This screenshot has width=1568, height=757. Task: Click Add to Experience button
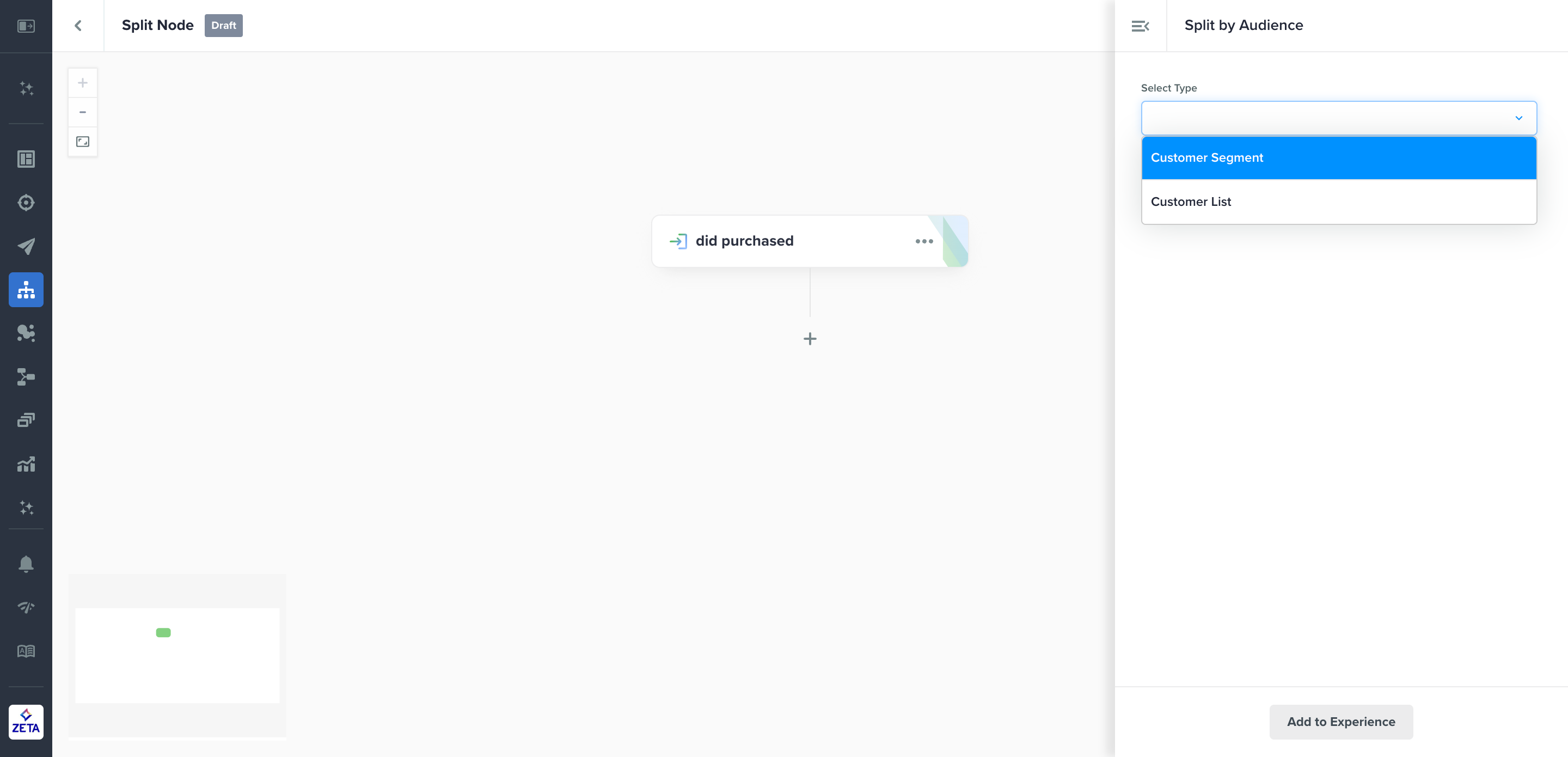click(1340, 722)
